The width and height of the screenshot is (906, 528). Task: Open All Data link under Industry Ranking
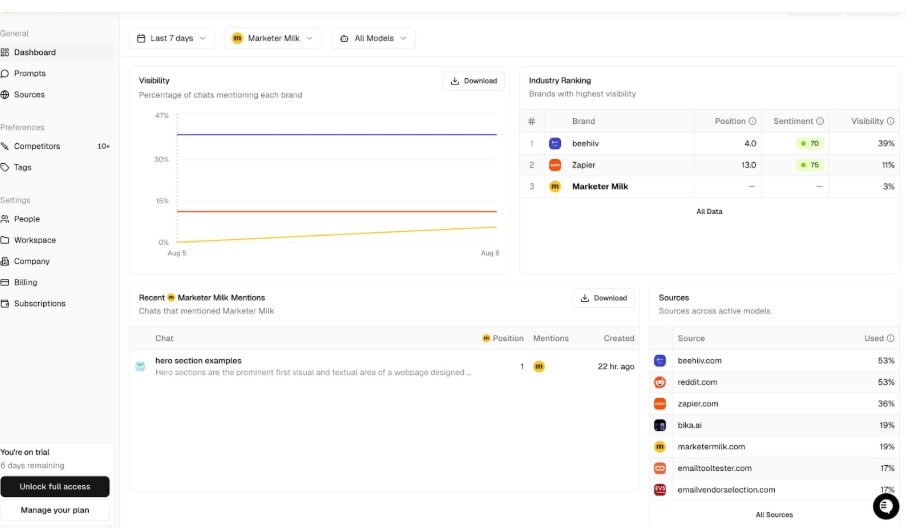click(x=709, y=211)
